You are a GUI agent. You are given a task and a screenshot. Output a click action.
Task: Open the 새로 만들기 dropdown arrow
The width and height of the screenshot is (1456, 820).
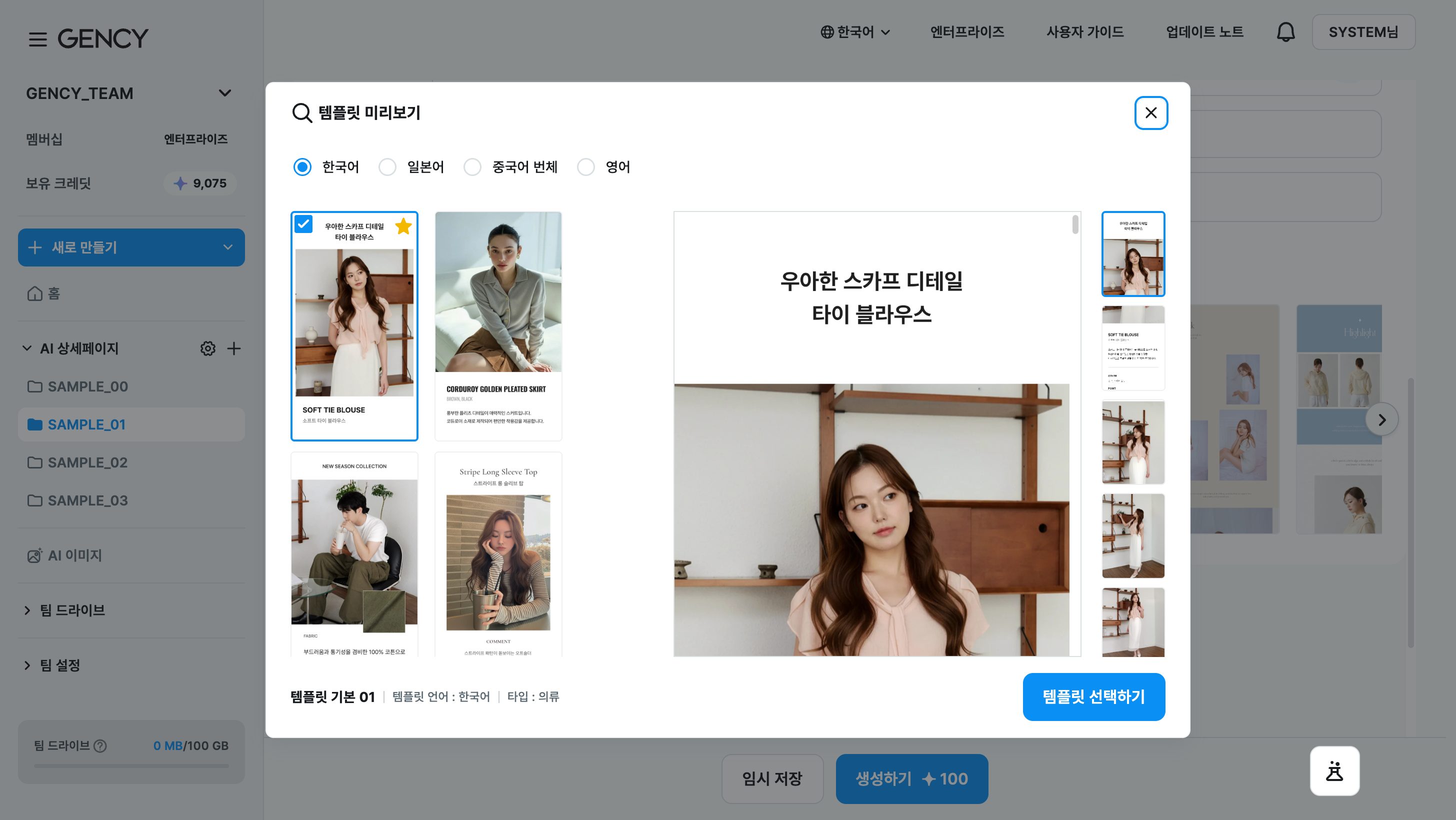[227, 247]
